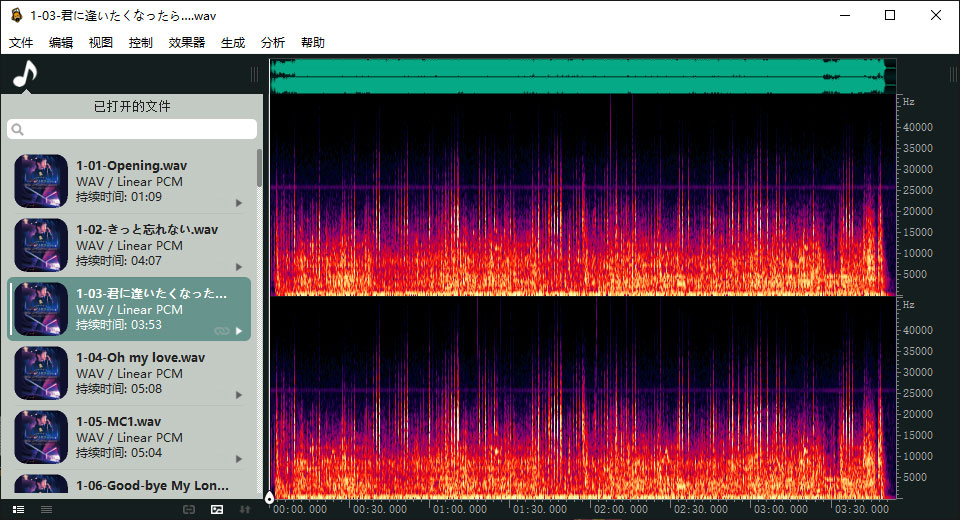Click the file list vertical scrollbar
Screen dimensions: 960x520
[260, 168]
